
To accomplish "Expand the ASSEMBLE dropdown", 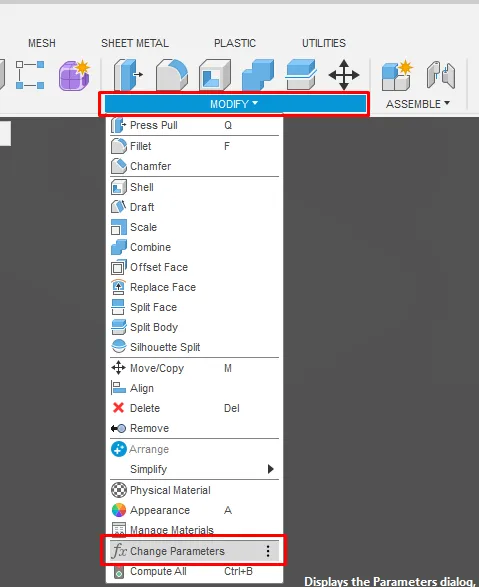I will coord(418,104).
